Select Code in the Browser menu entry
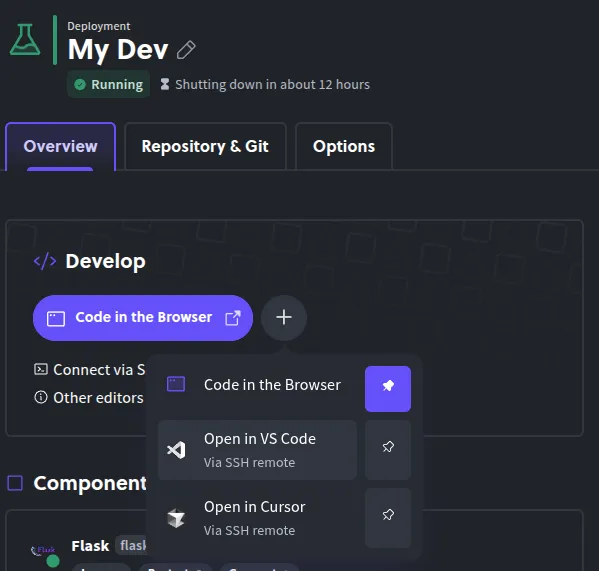599x571 pixels. (x=257, y=385)
